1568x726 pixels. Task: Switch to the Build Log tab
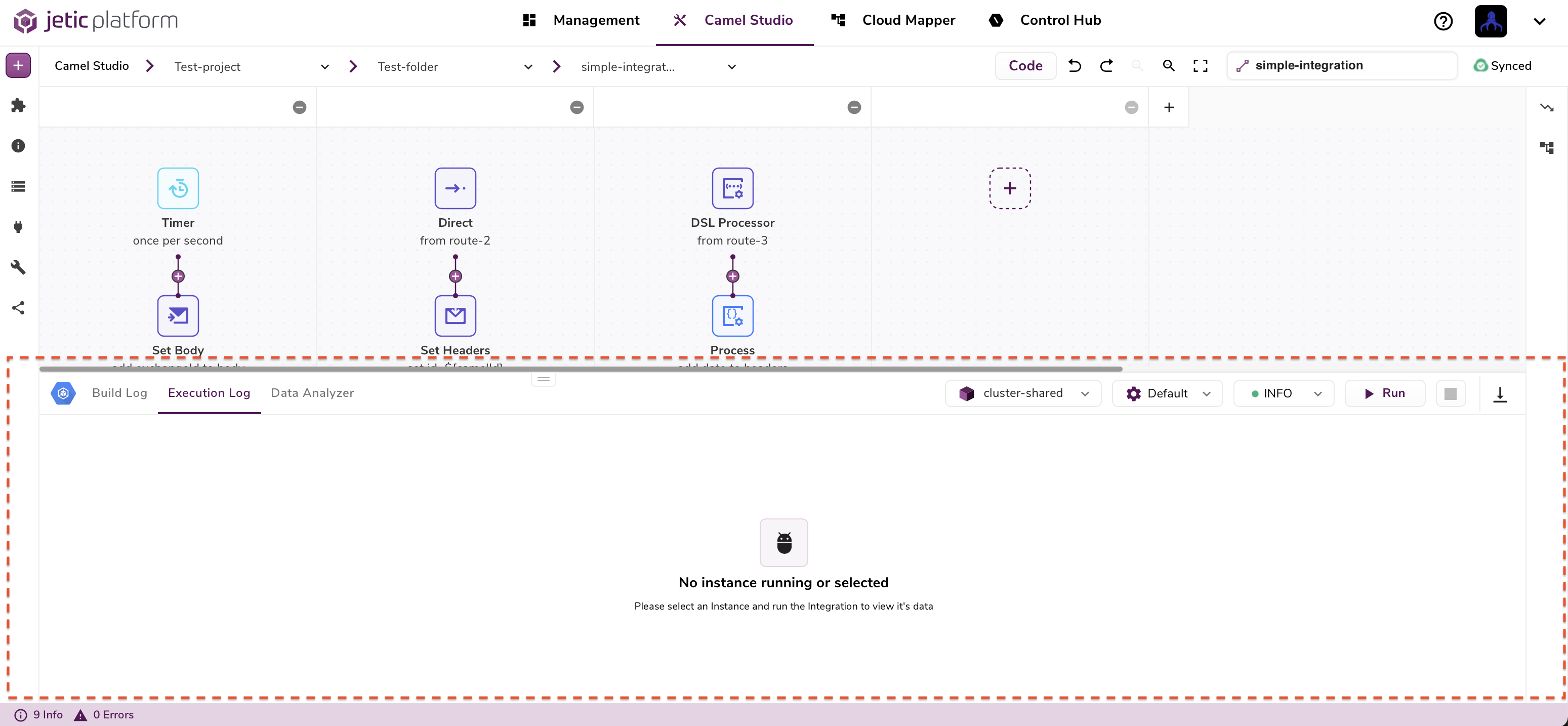pos(120,393)
